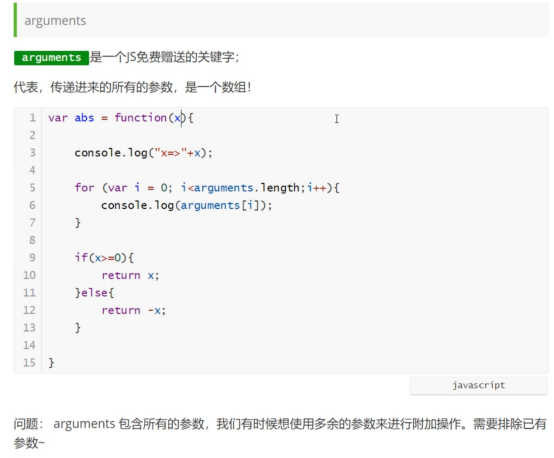
Task: Click console.log(arguments[i]) on line 6
Action: click(x=186, y=205)
